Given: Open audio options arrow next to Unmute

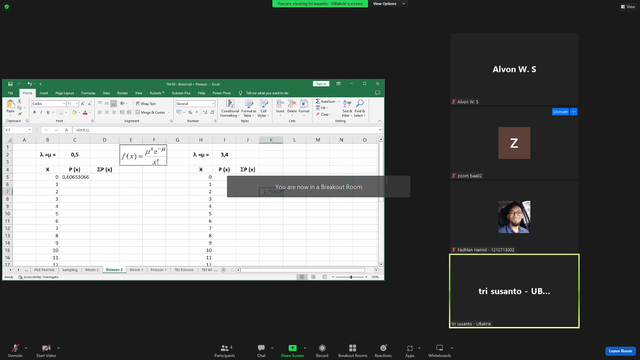Looking at the screenshot, I should point(26,348).
